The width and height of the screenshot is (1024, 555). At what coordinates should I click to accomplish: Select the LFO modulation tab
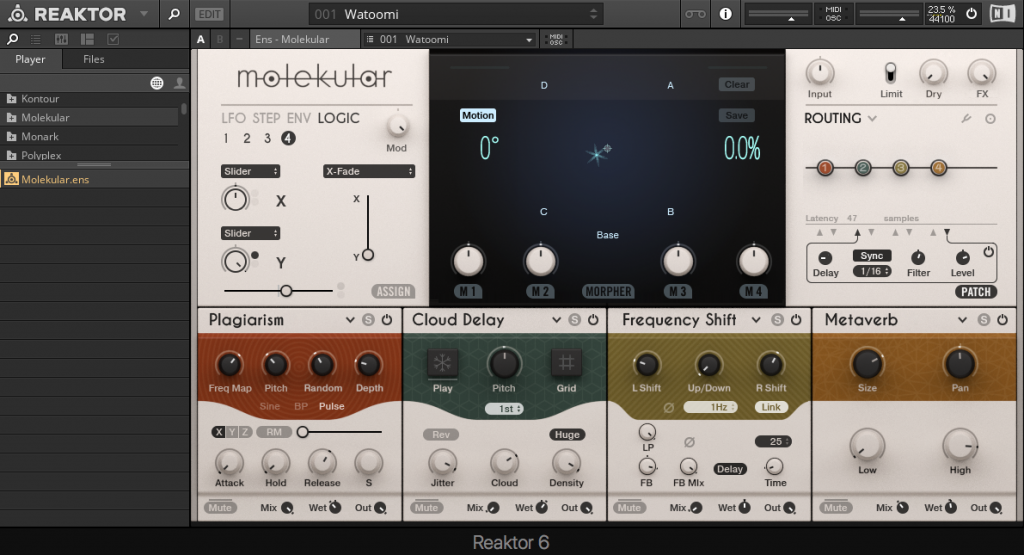[x=233, y=118]
